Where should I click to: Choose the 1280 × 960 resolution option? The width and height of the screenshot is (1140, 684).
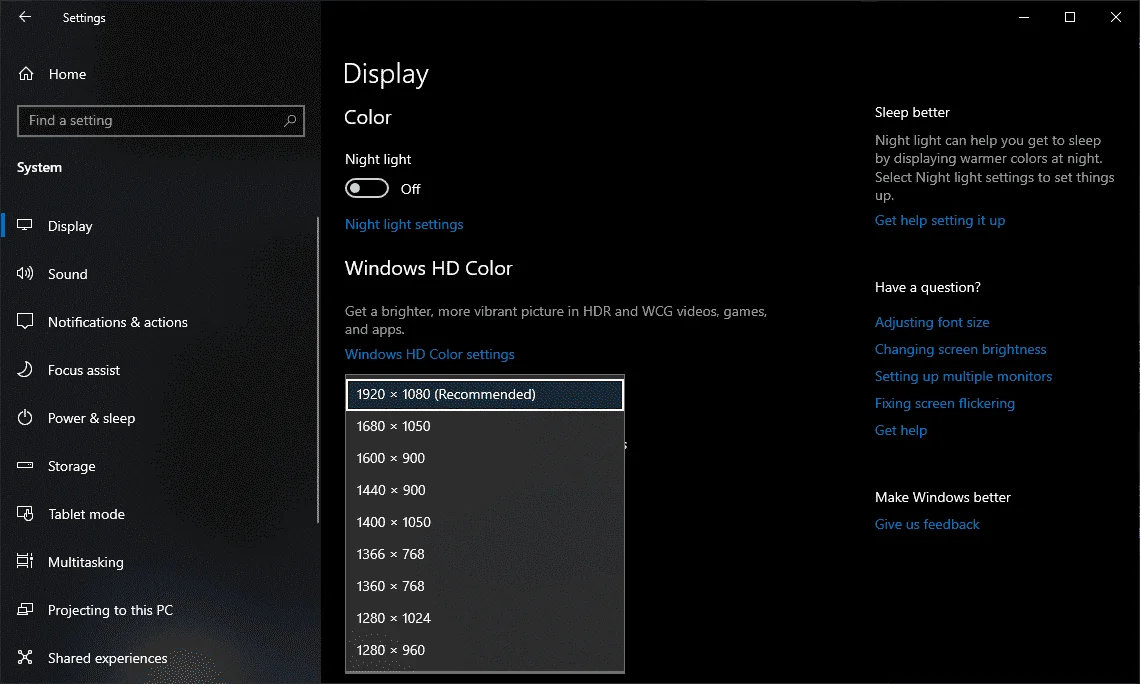485,650
